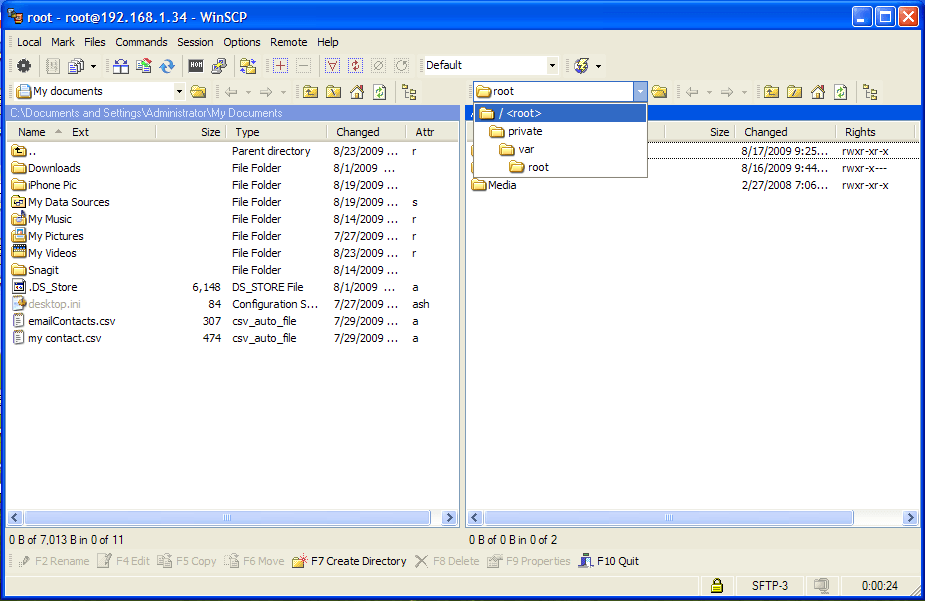
Task: Open the My documents local drive dropdown
Action: coord(179,91)
